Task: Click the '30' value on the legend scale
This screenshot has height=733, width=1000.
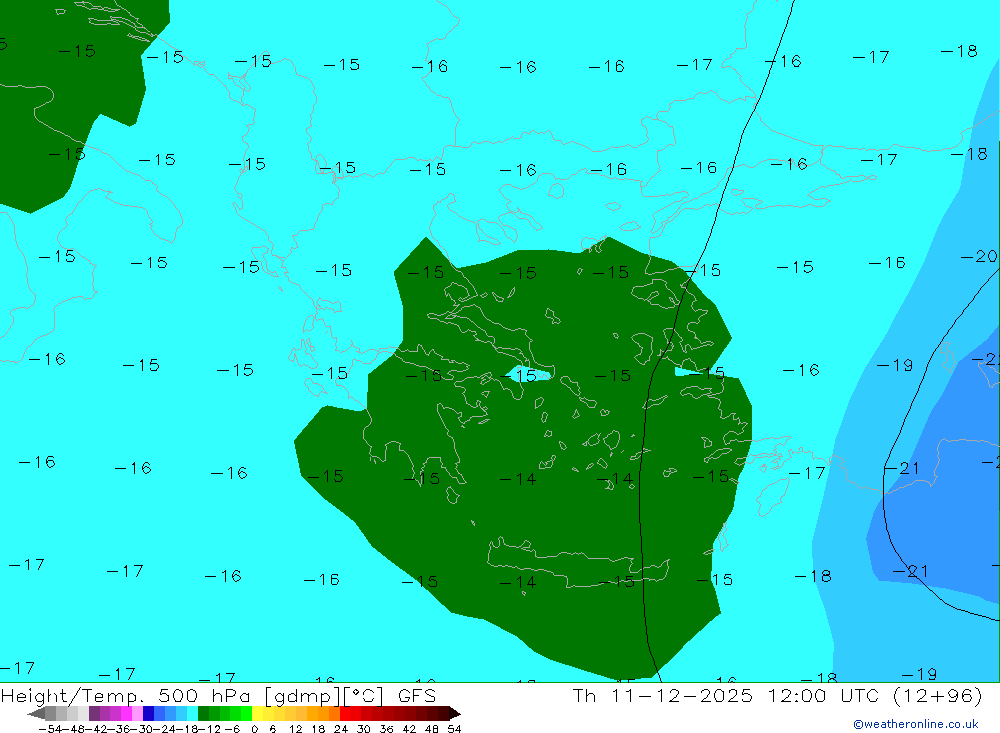Action: pyautogui.click(x=364, y=729)
